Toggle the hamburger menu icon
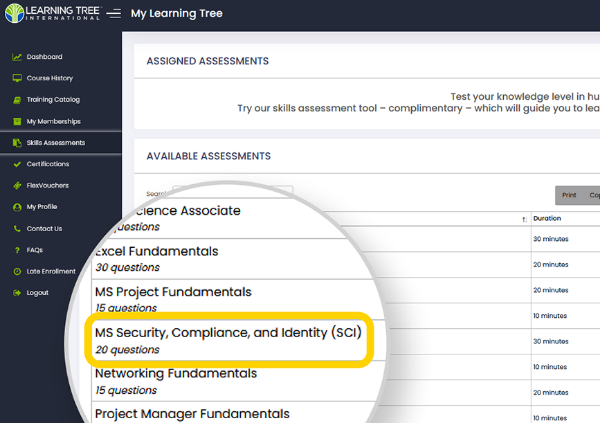 [x=114, y=13]
